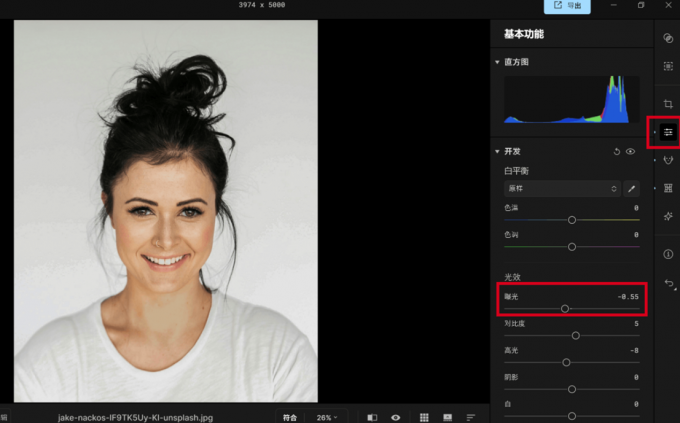The height and width of the screenshot is (423, 680).
Task: Toggle the preview eye in bottom bar
Action: coord(396,417)
